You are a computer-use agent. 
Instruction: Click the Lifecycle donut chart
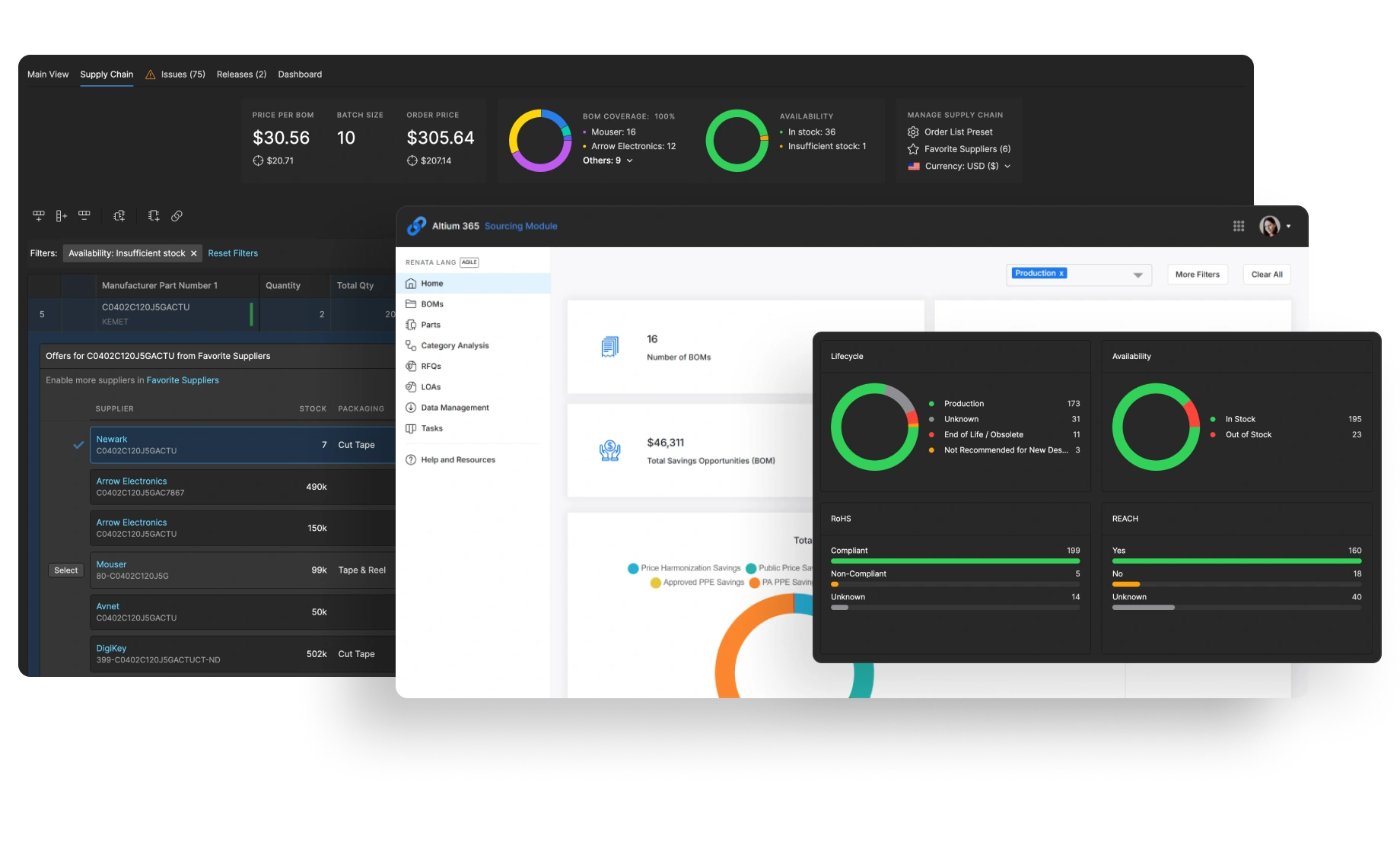point(875,427)
